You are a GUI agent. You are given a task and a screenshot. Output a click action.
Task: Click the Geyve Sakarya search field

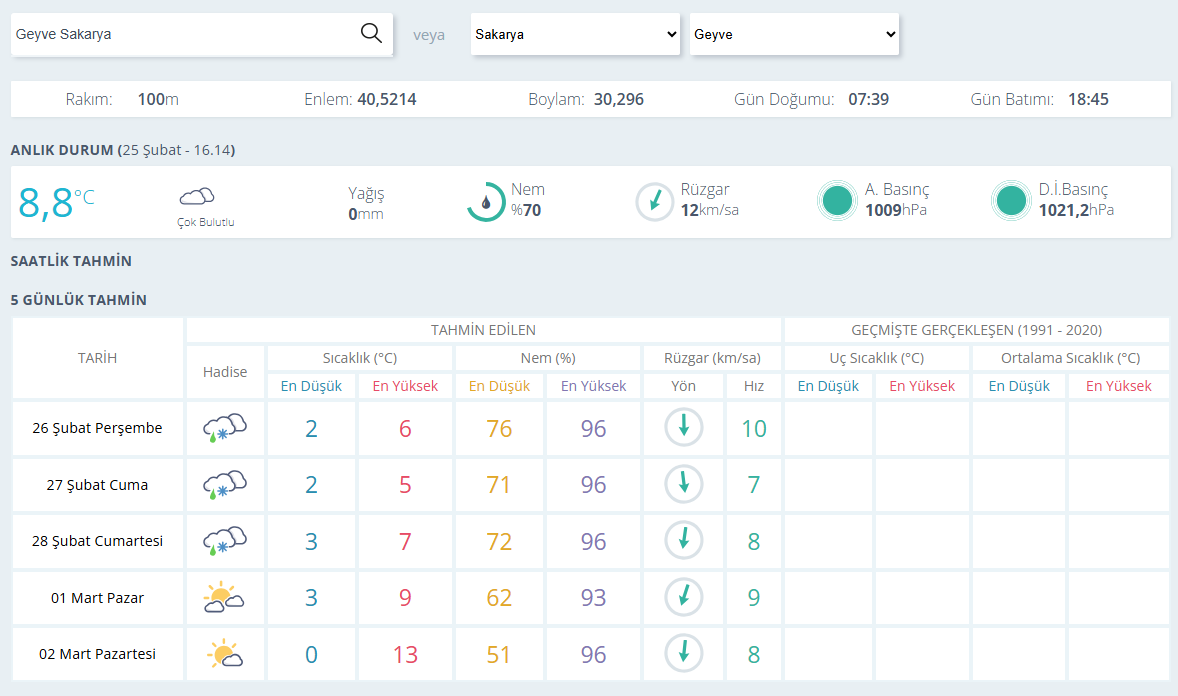[184, 34]
